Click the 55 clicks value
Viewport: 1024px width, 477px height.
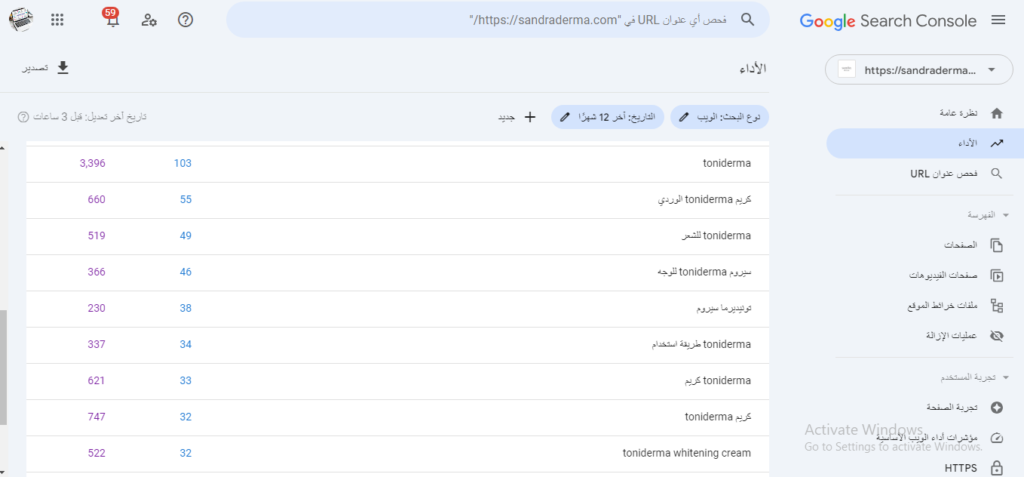[186, 200]
